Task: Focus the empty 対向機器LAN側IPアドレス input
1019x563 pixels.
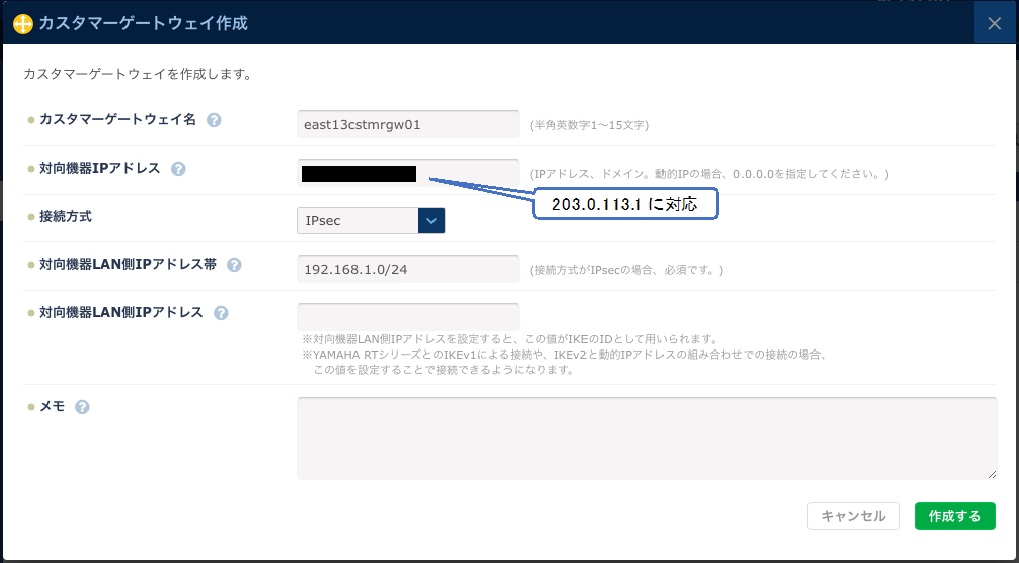Action: click(408, 316)
